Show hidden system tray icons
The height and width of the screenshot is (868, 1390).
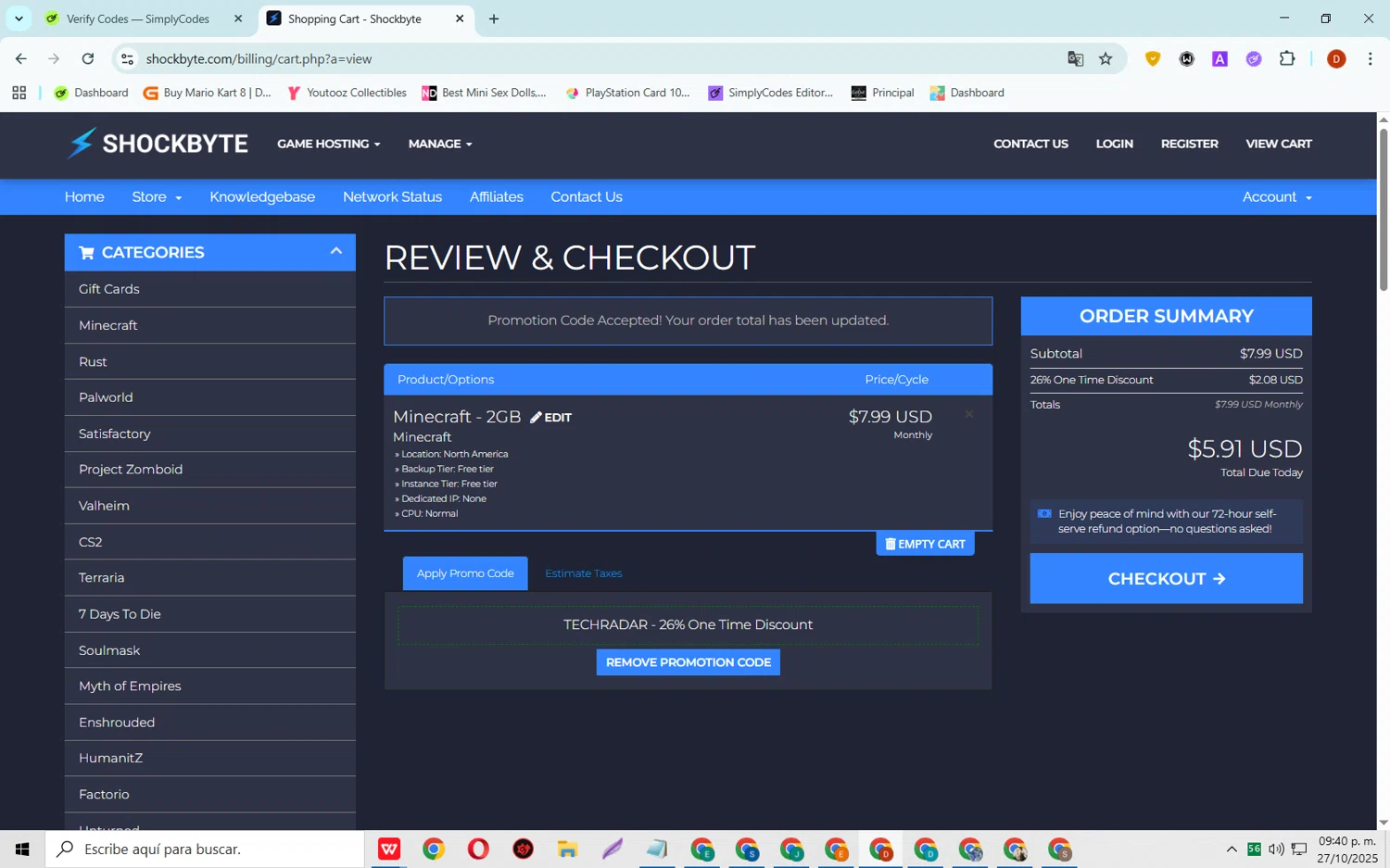[x=1232, y=849]
